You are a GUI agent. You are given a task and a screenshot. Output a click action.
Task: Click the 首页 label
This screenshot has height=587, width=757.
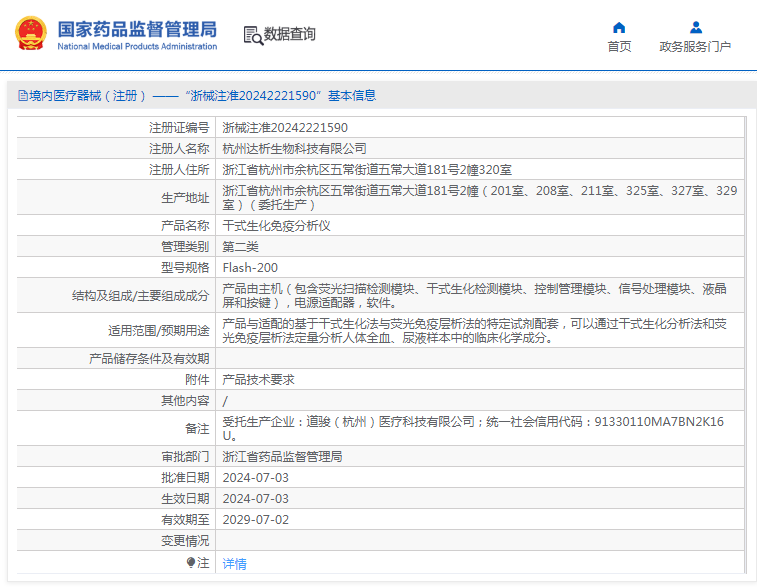pos(619,46)
